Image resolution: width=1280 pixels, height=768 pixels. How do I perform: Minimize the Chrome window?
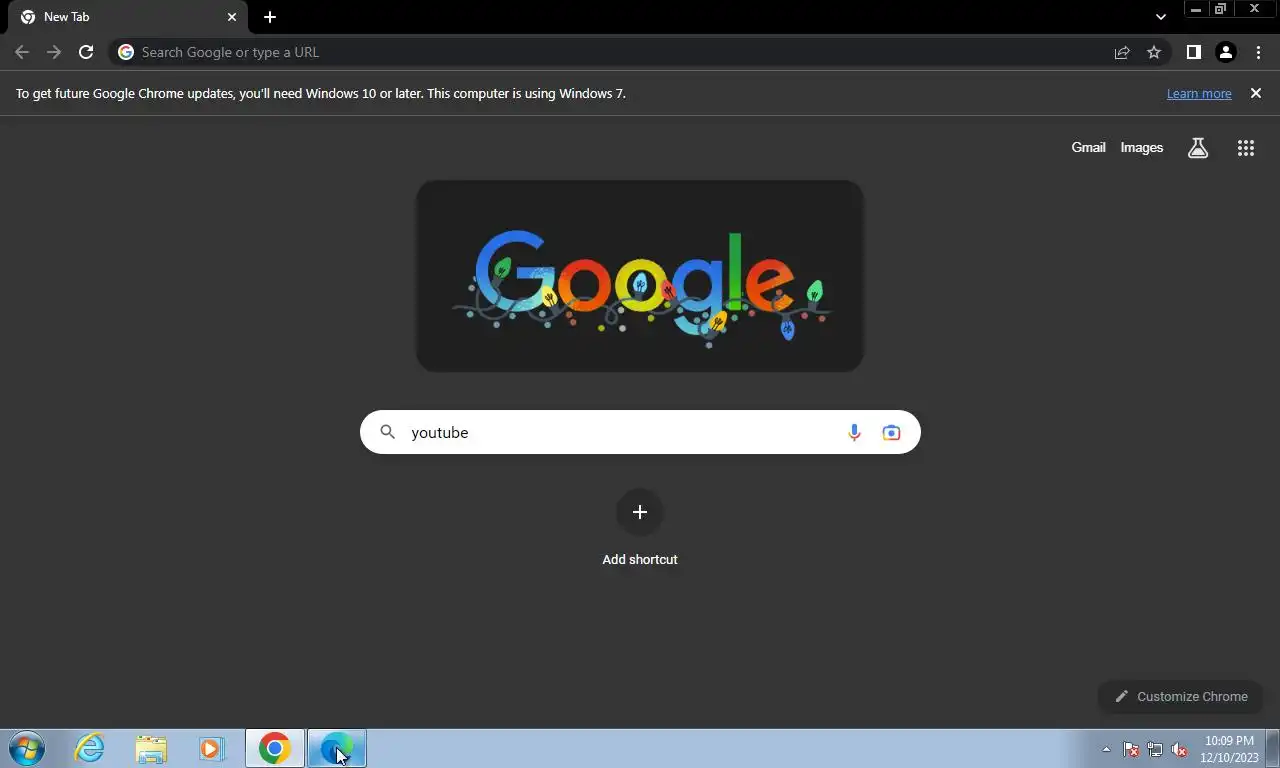click(x=1195, y=9)
